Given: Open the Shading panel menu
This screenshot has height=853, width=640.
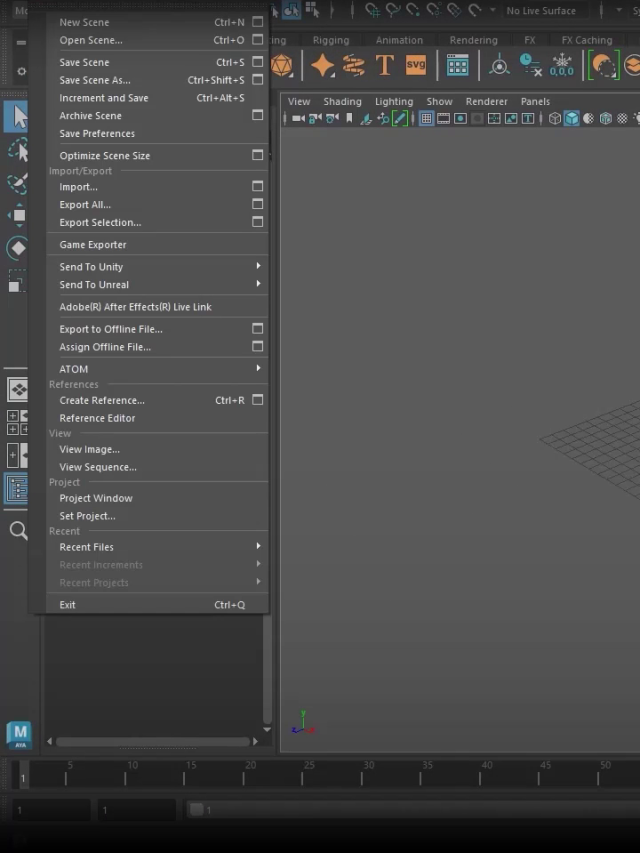Looking at the screenshot, I should (x=342, y=101).
